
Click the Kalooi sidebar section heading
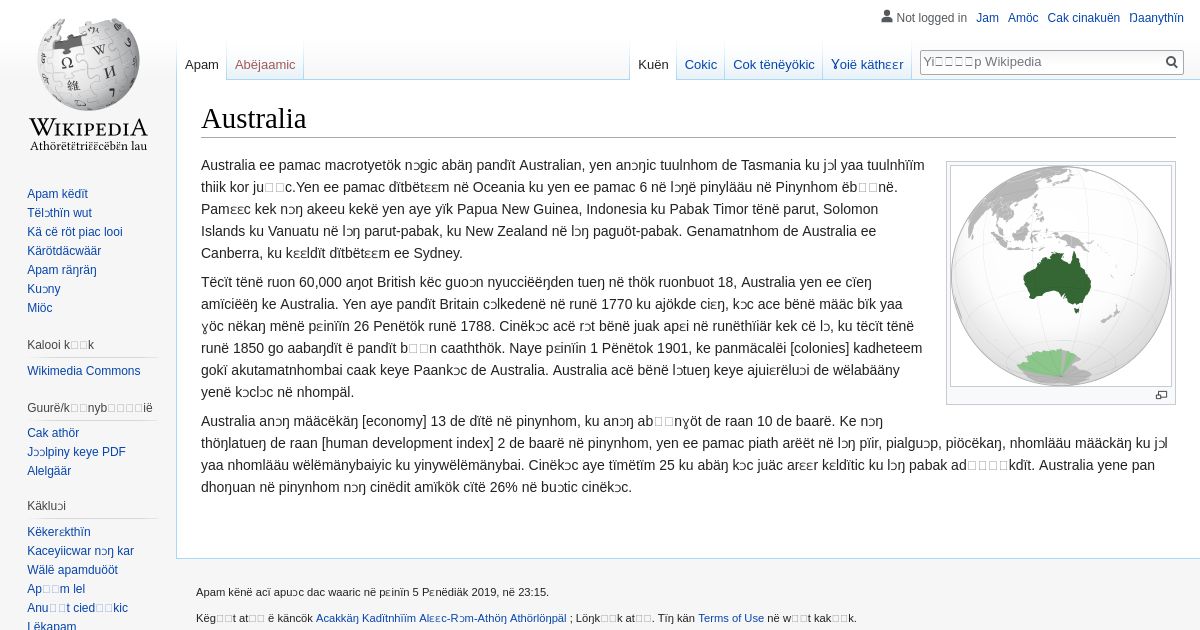tap(60, 345)
